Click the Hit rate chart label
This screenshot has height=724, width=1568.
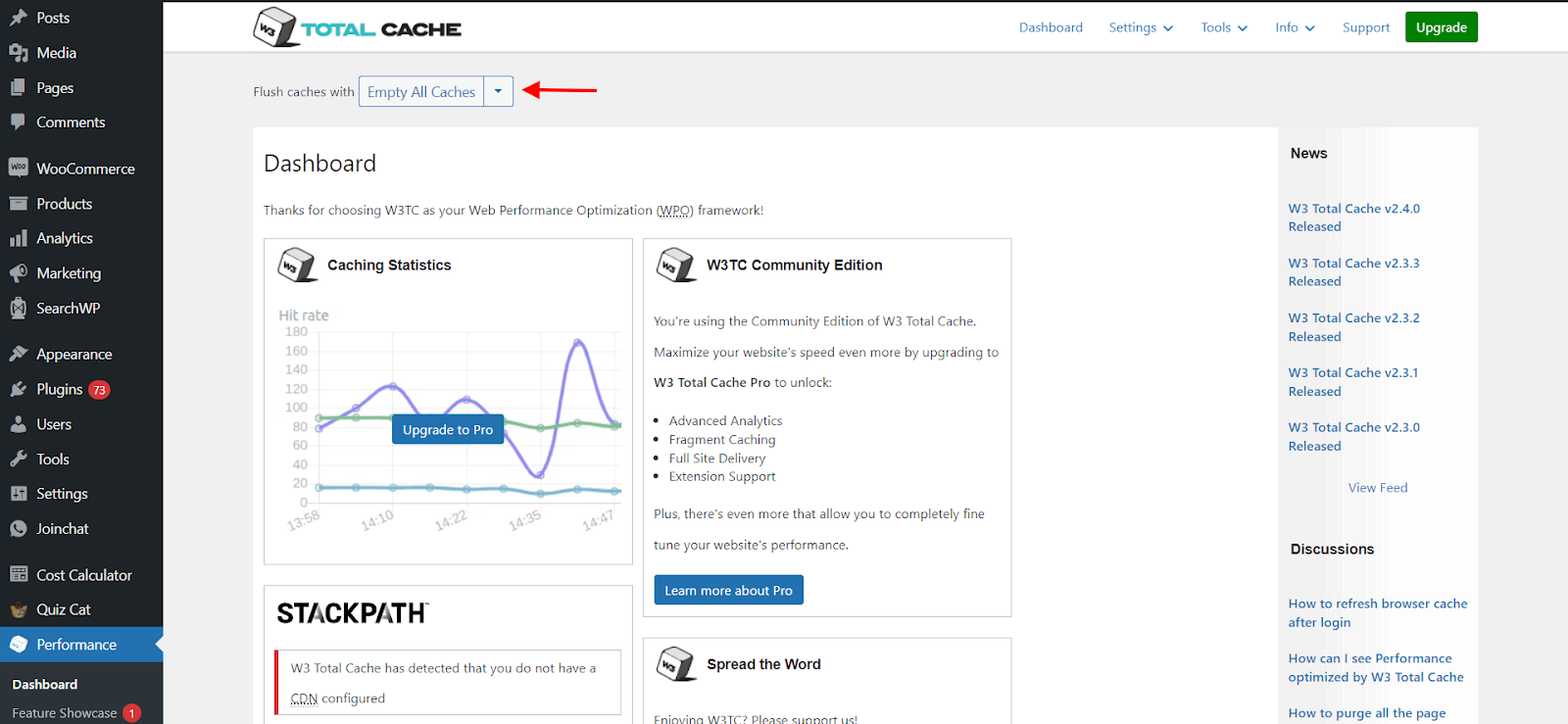304,315
